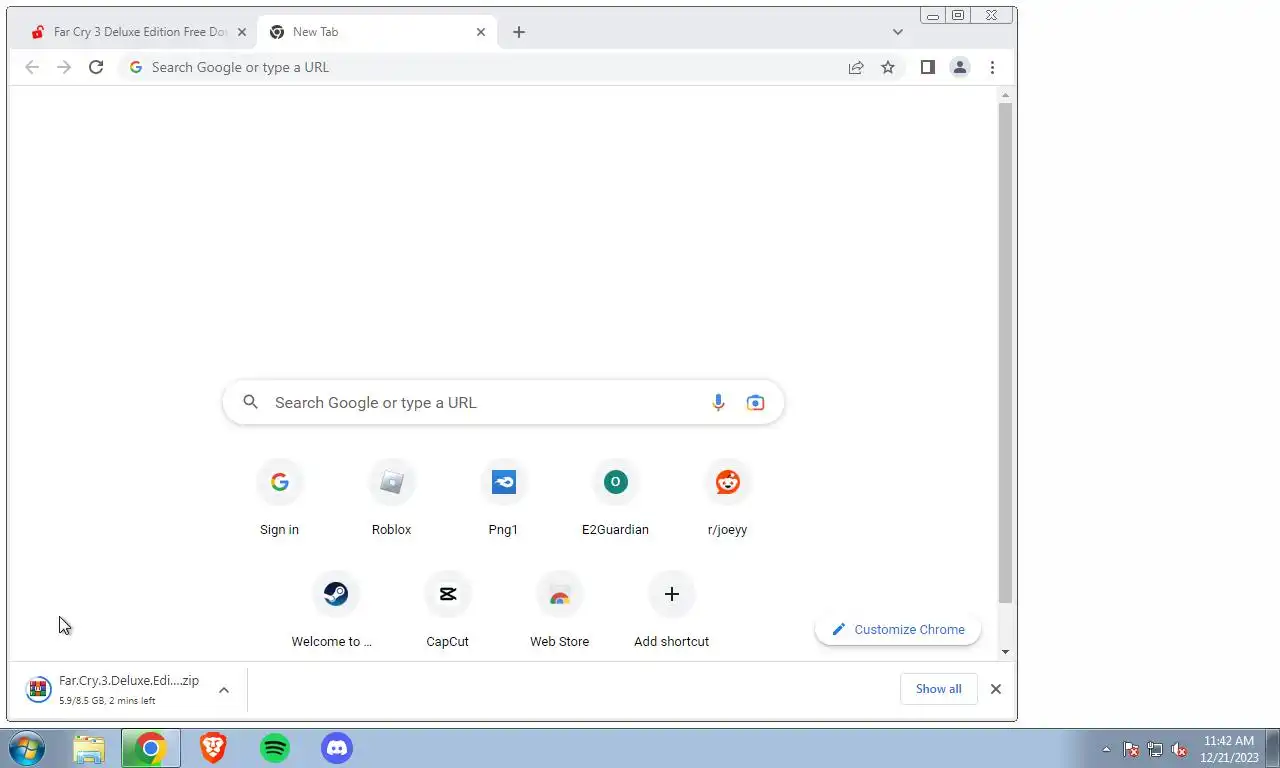Close the Far Cry 3 Deluxe Edition tab
The height and width of the screenshot is (768, 1280).
(x=241, y=32)
